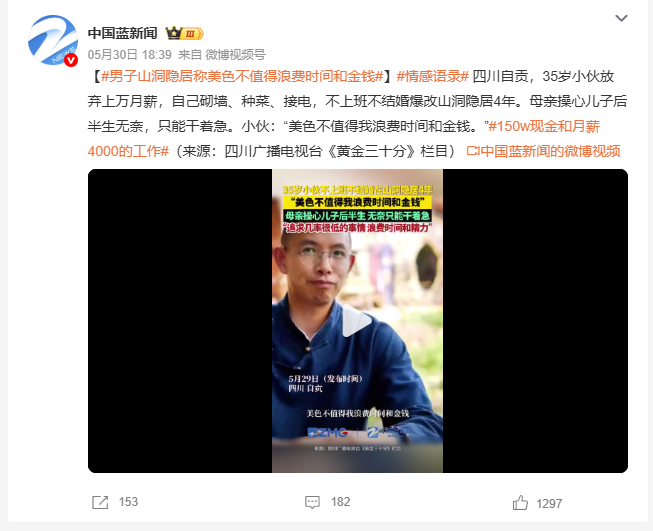Open hashtag #150w现金和月薪4000的工作#
The height and width of the screenshot is (531, 653).
tap(544, 126)
